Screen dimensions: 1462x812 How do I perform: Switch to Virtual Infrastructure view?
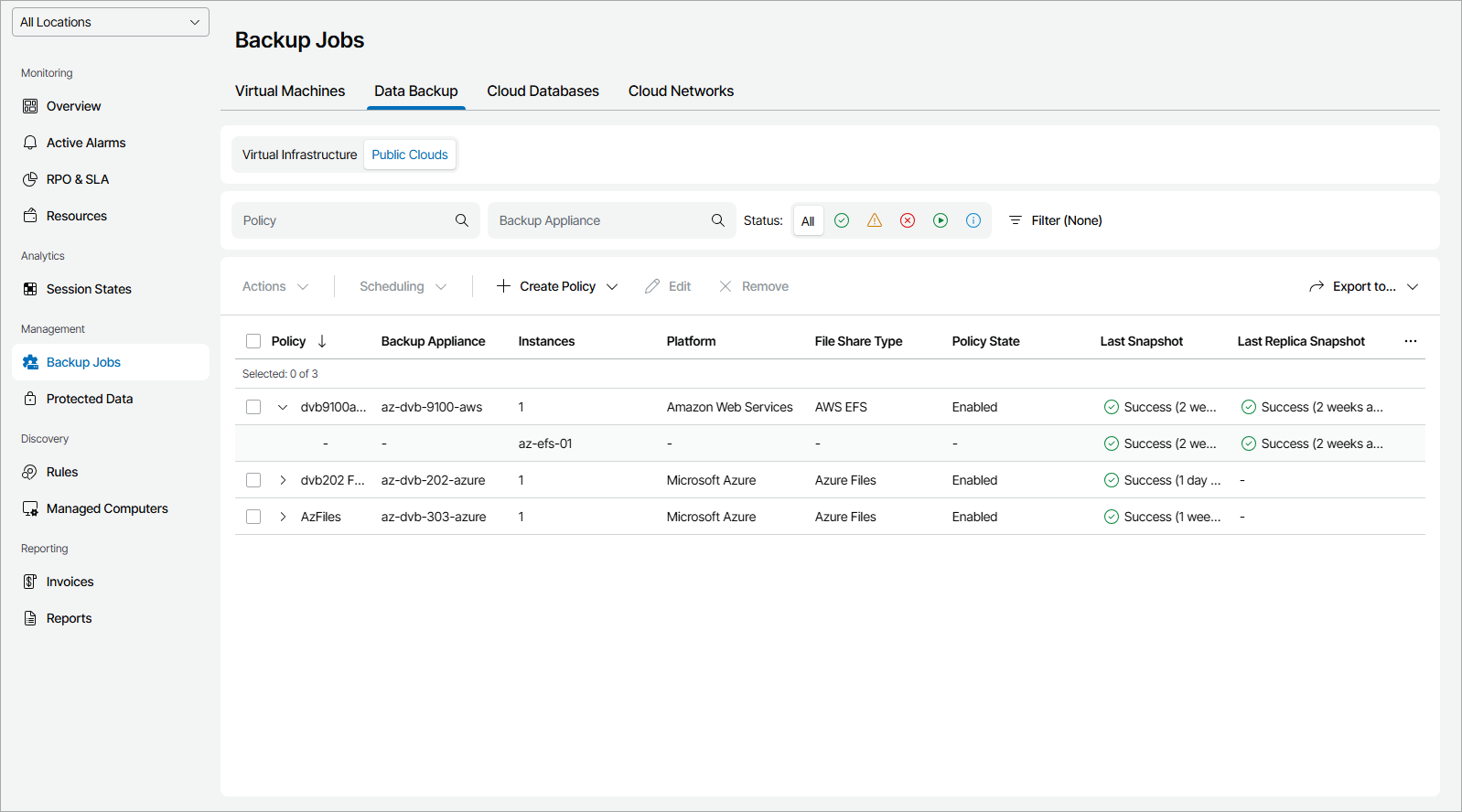click(299, 155)
